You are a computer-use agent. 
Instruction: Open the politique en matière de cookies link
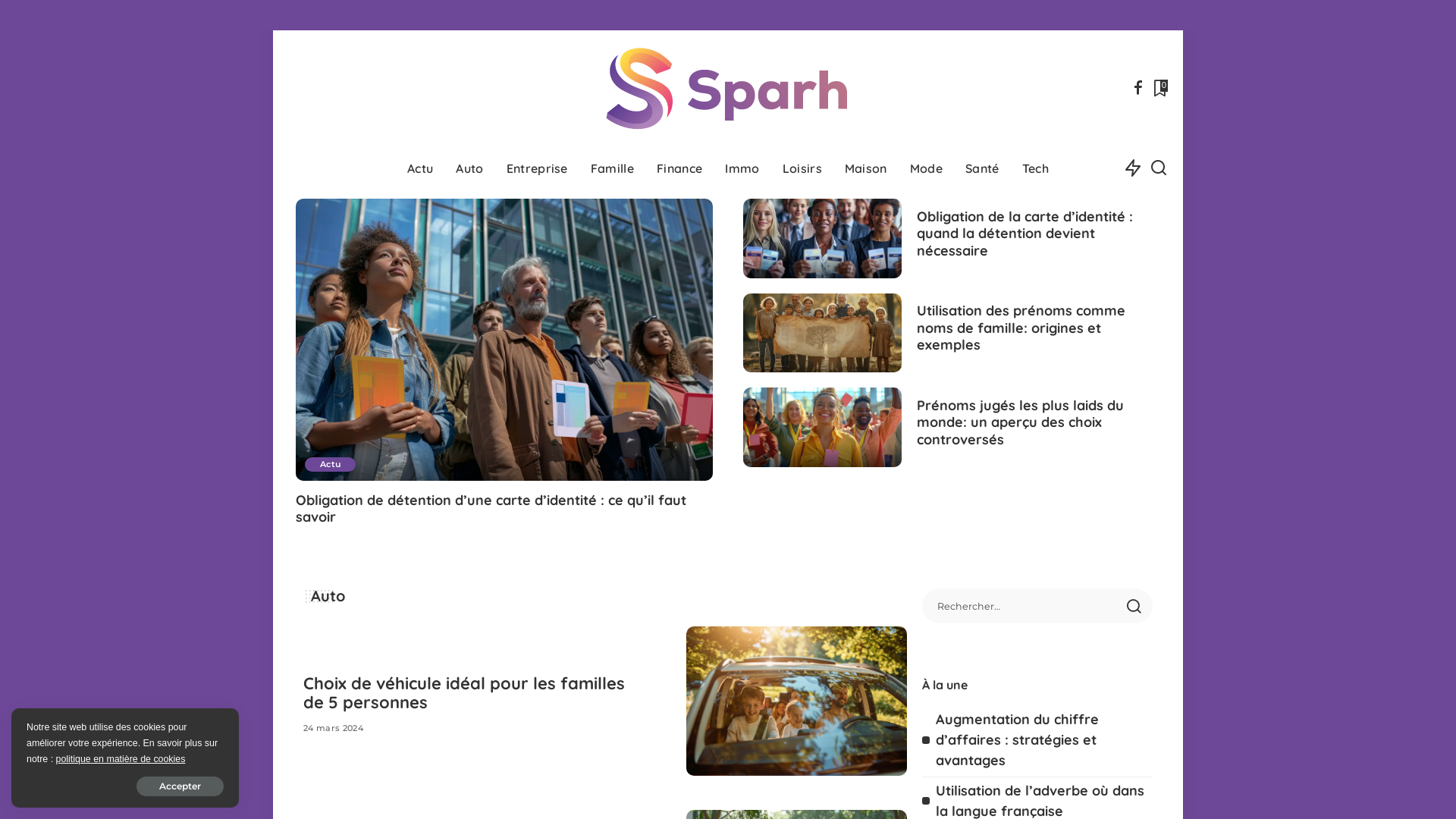coord(120,759)
